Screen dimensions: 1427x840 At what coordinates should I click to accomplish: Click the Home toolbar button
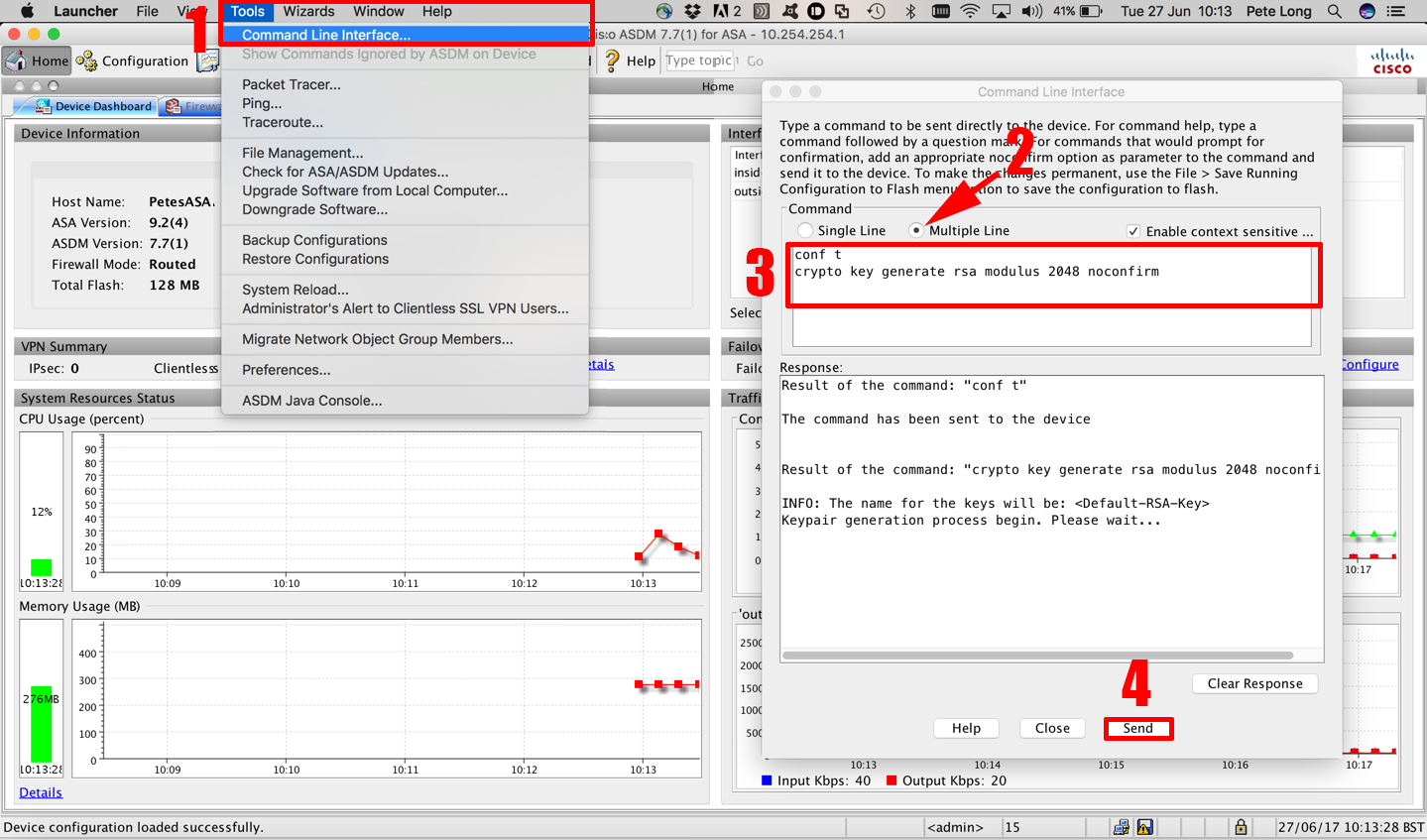click(x=37, y=60)
